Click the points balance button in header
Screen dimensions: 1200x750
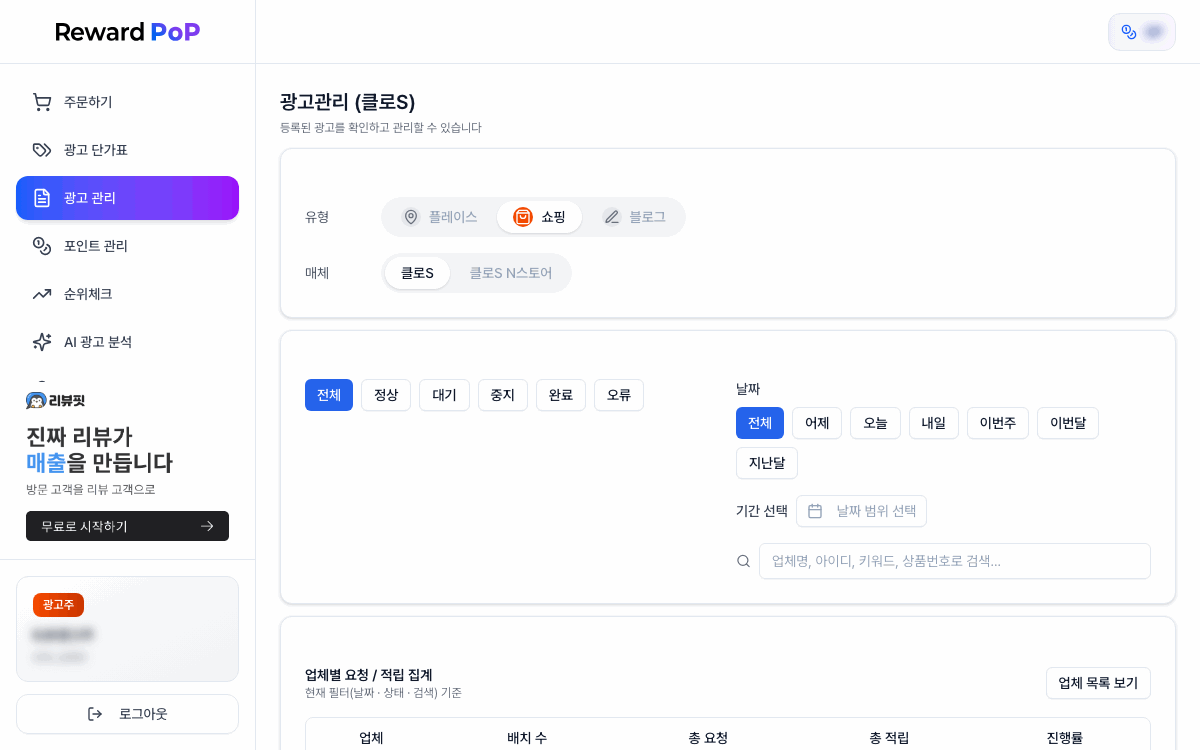click(1142, 32)
